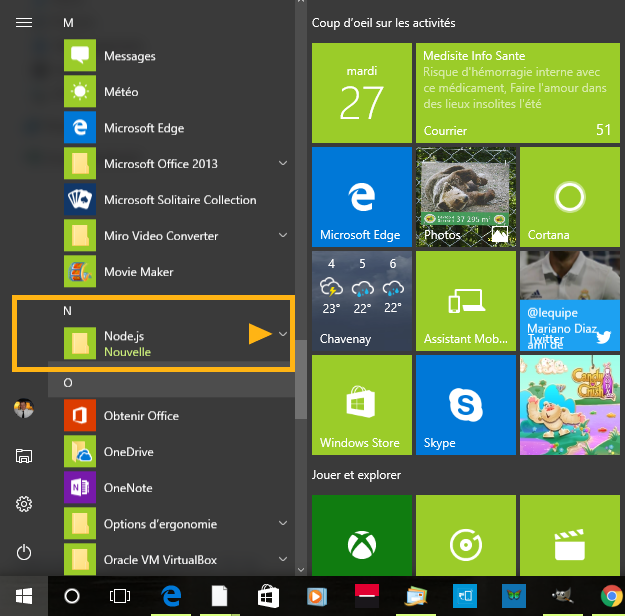Click the letter N section header

67,311
